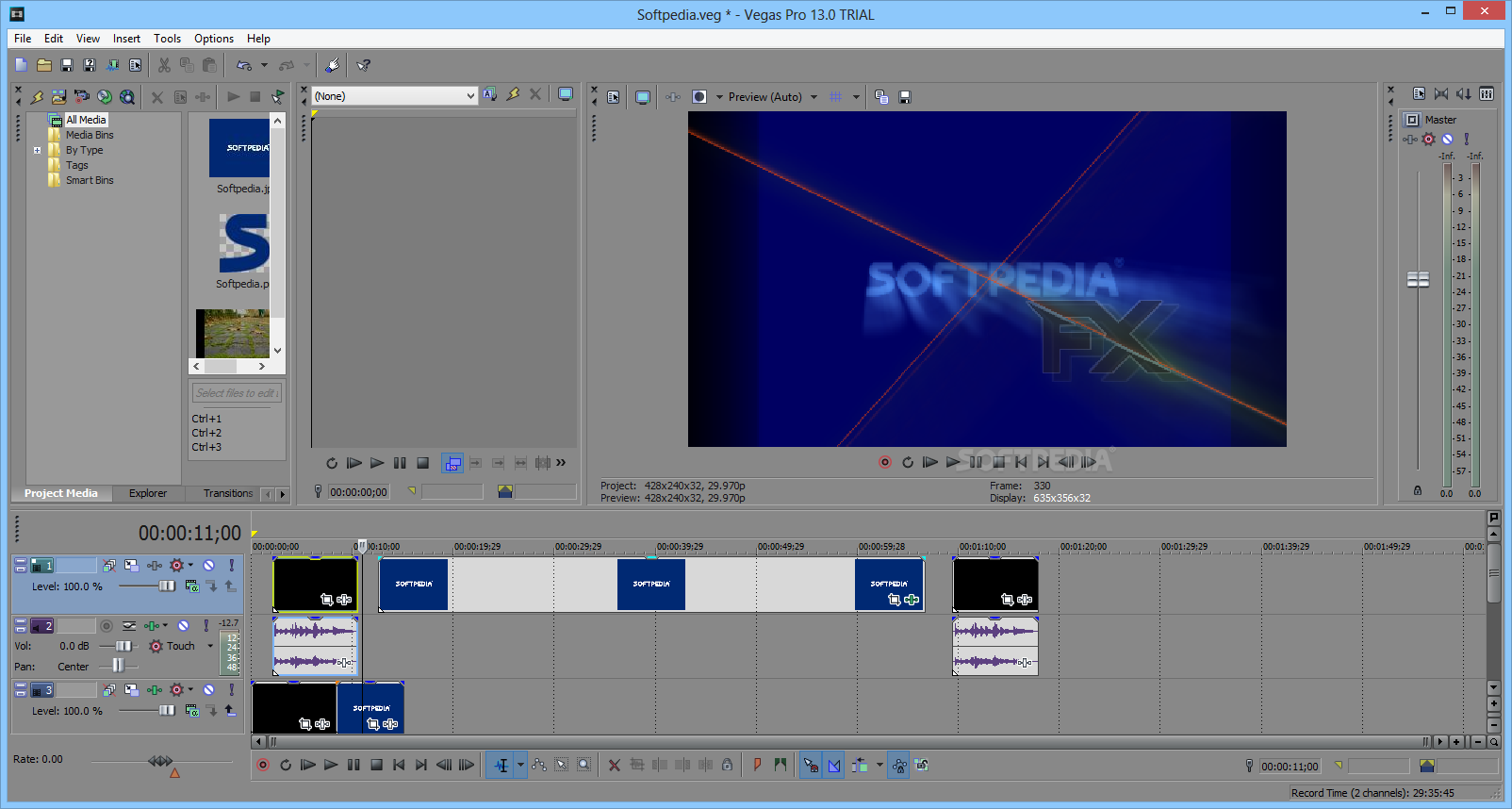This screenshot has height=809, width=1512.
Task: Select the Zoom Edit tool
Action: [584, 765]
